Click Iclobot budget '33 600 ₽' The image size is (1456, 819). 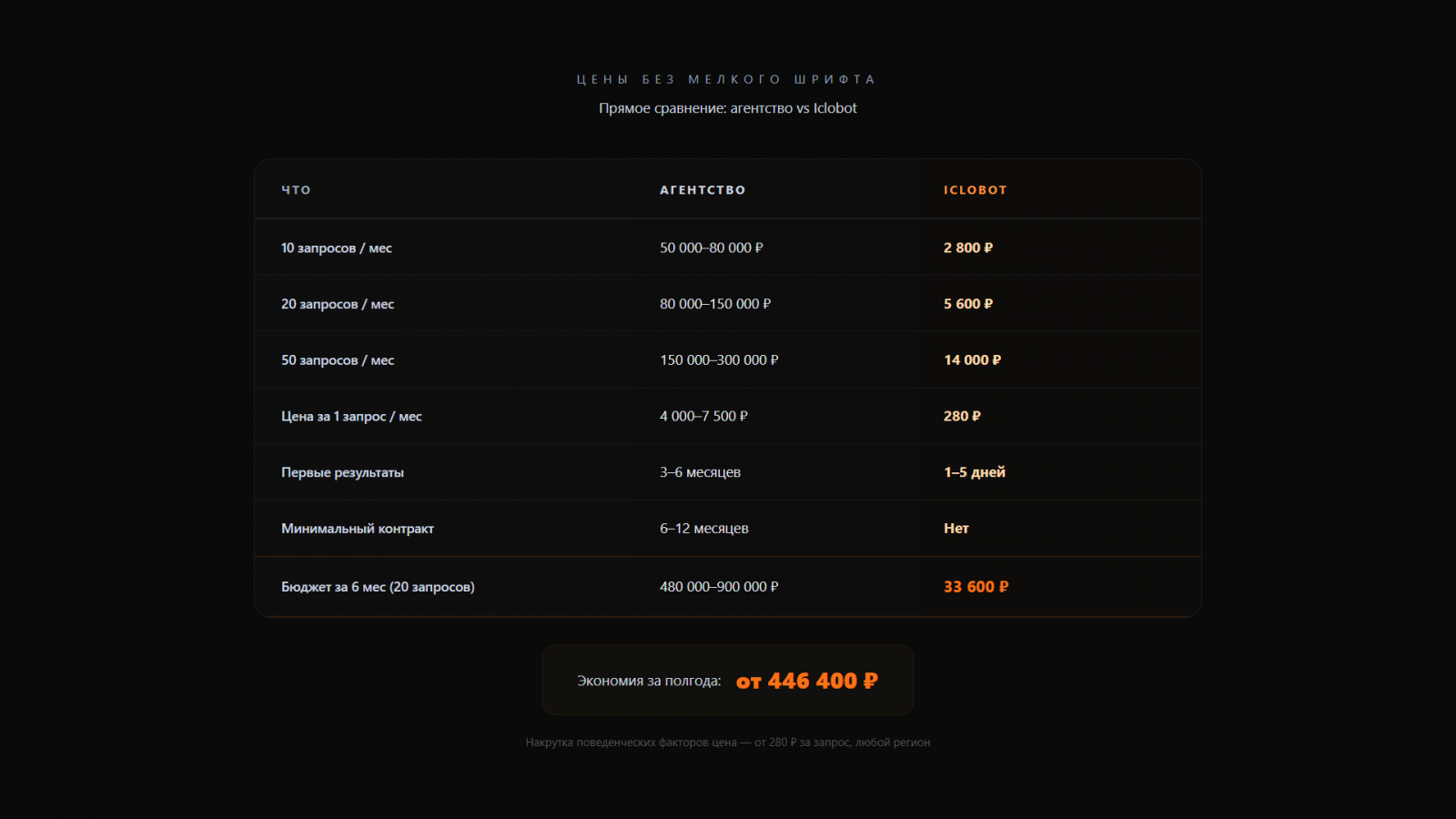tap(976, 587)
